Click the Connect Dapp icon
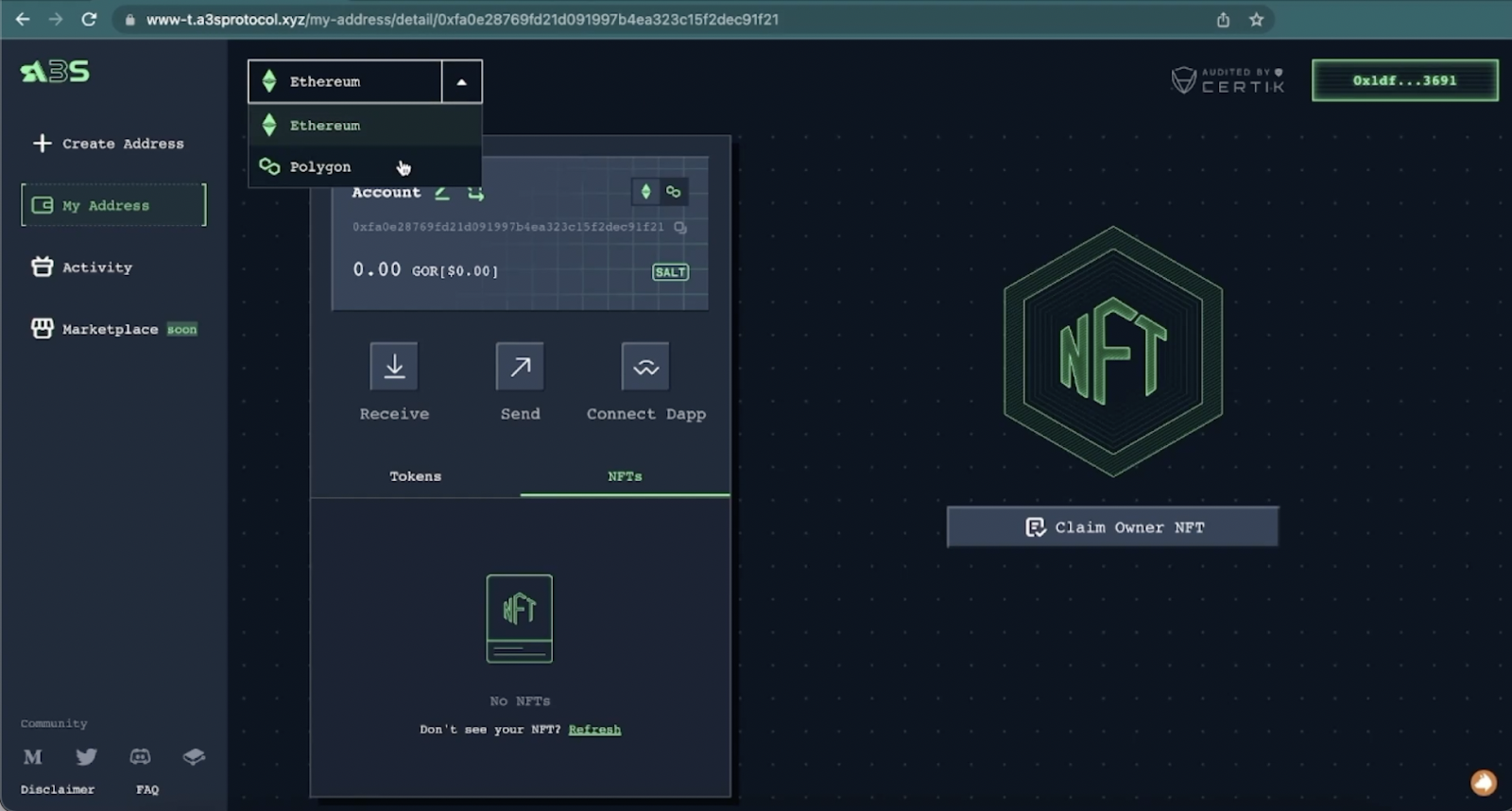Image resolution: width=1512 pixels, height=811 pixels. [645, 367]
